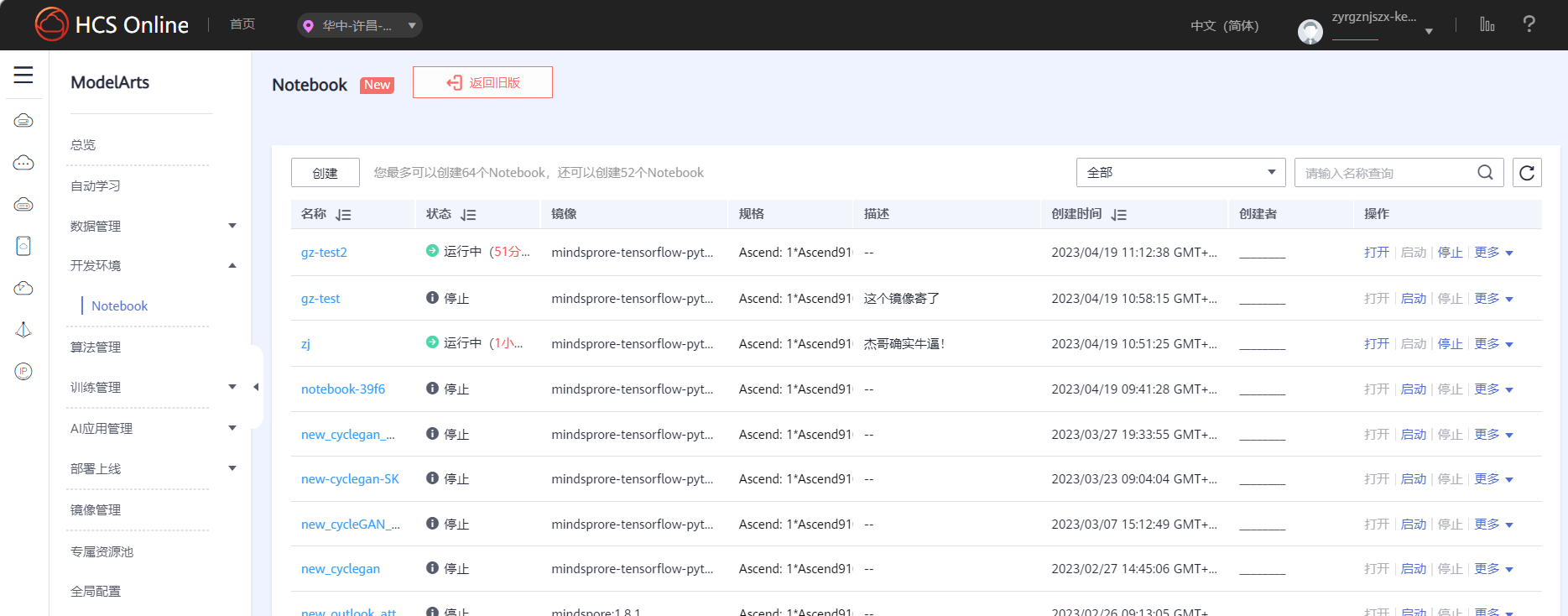Open the hamburger menu icon
Viewport: 1568px width, 616px height.
pyautogui.click(x=23, y=75)
